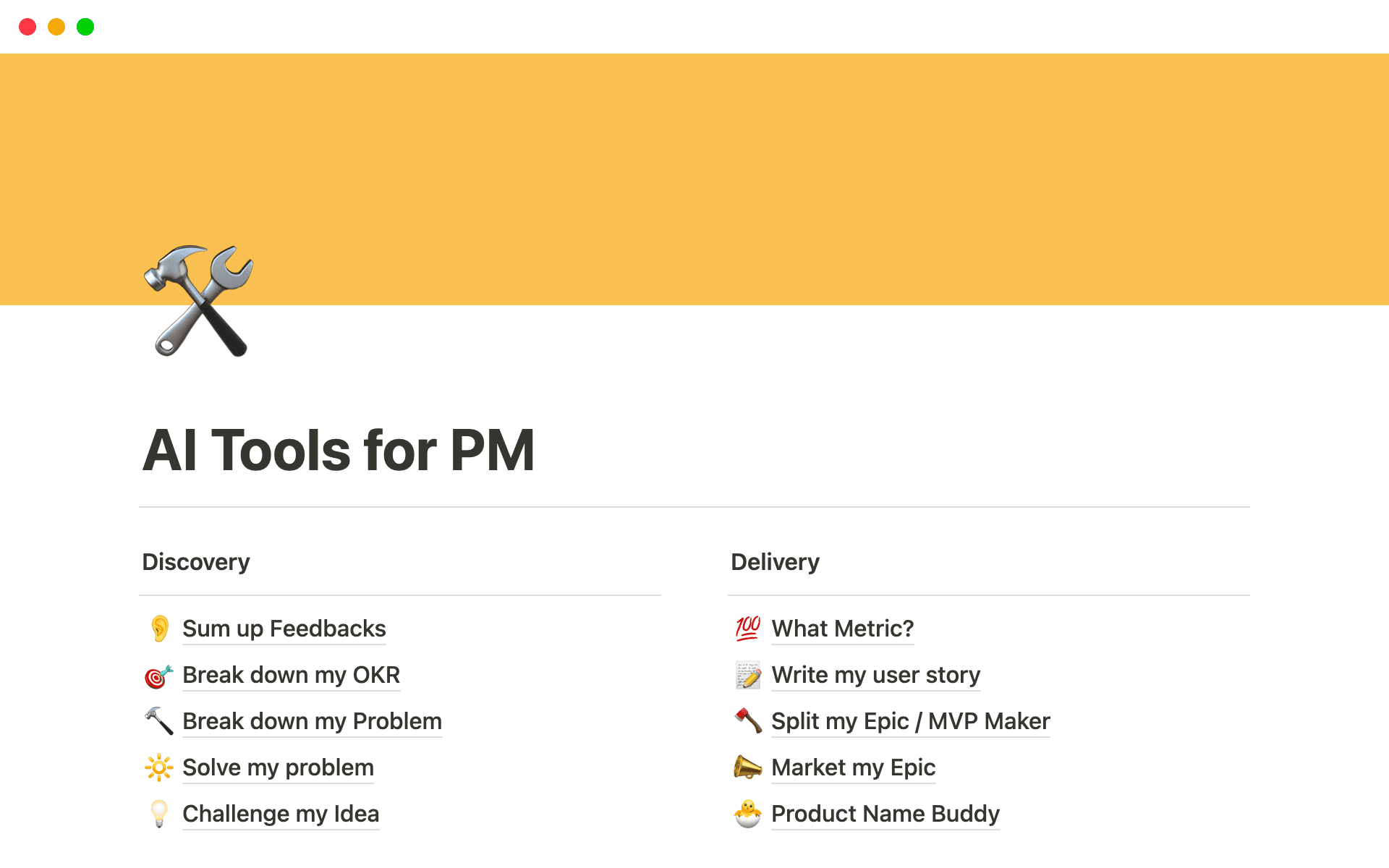The width and height of the screenshot is (1389, 868).
Task: Click the memo emoji beside Write my user story
Action: tap(747, 675)
